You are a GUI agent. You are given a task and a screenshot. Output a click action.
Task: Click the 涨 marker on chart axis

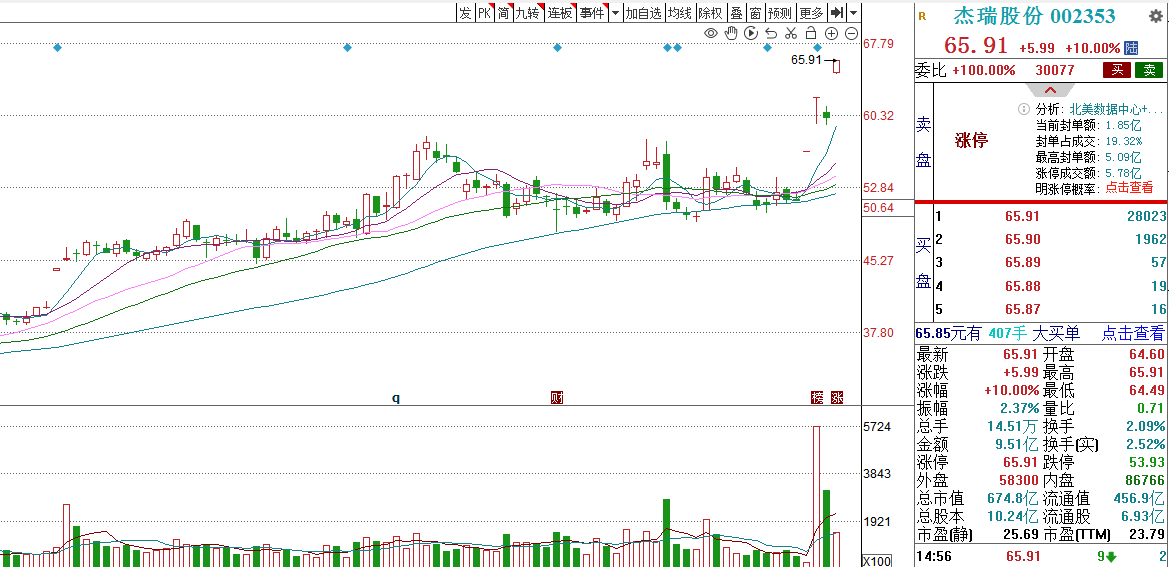point(837,397)
